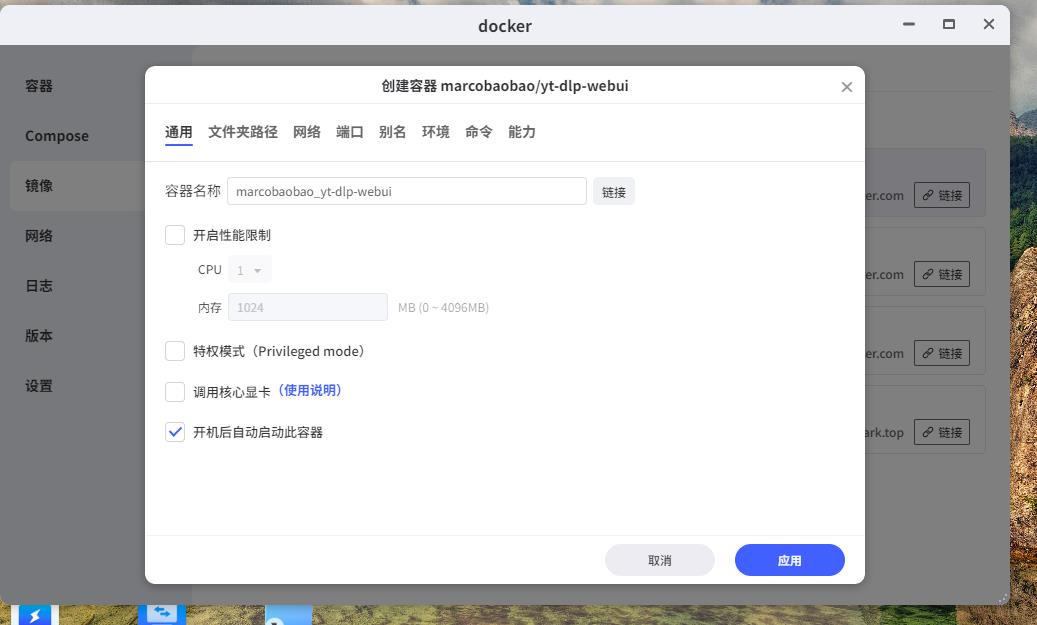Open 设置 in docker sidebar
Viewport: 1037px width, 625px height.
[39, 386]
